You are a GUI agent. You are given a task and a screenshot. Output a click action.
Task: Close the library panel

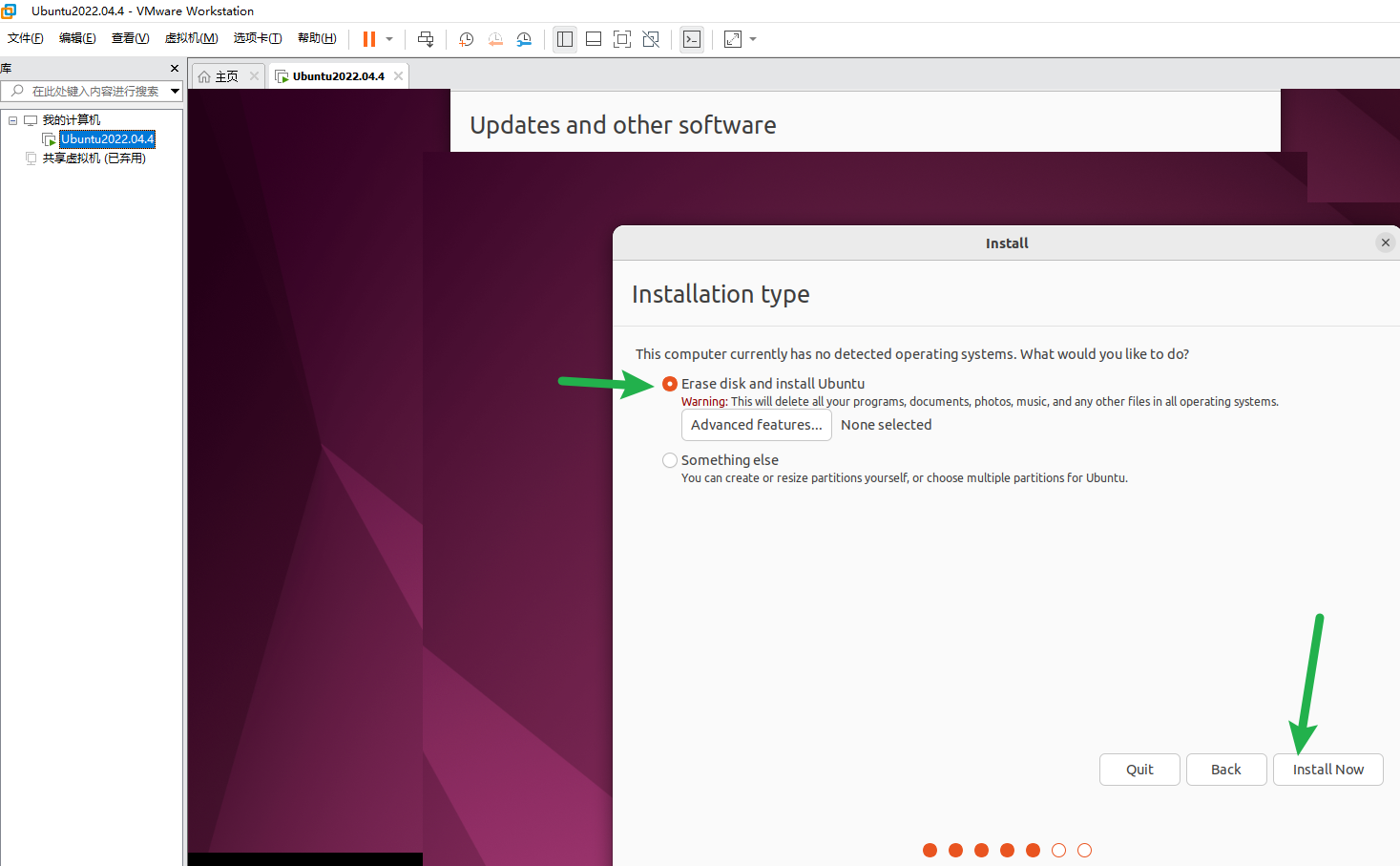click(x=174, y=69)
